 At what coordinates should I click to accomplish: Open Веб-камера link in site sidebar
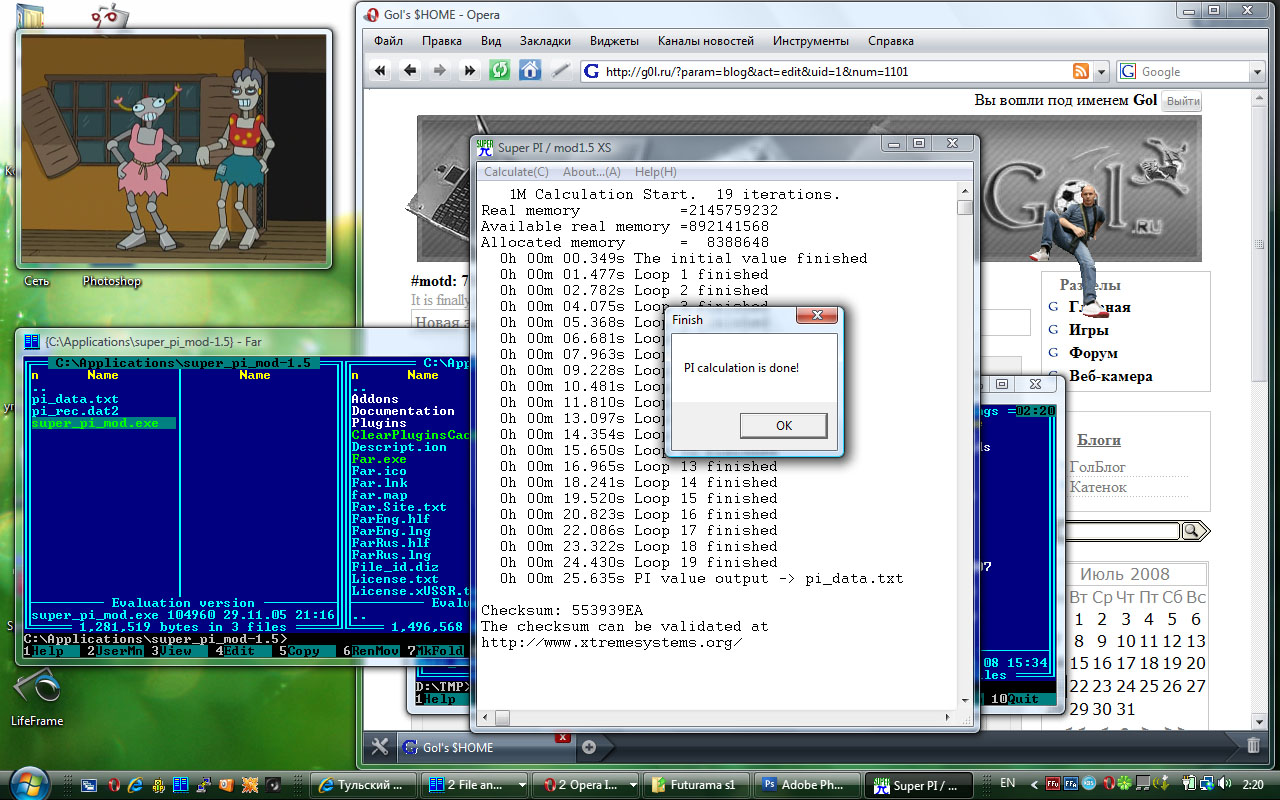(x=1110, y=376)
